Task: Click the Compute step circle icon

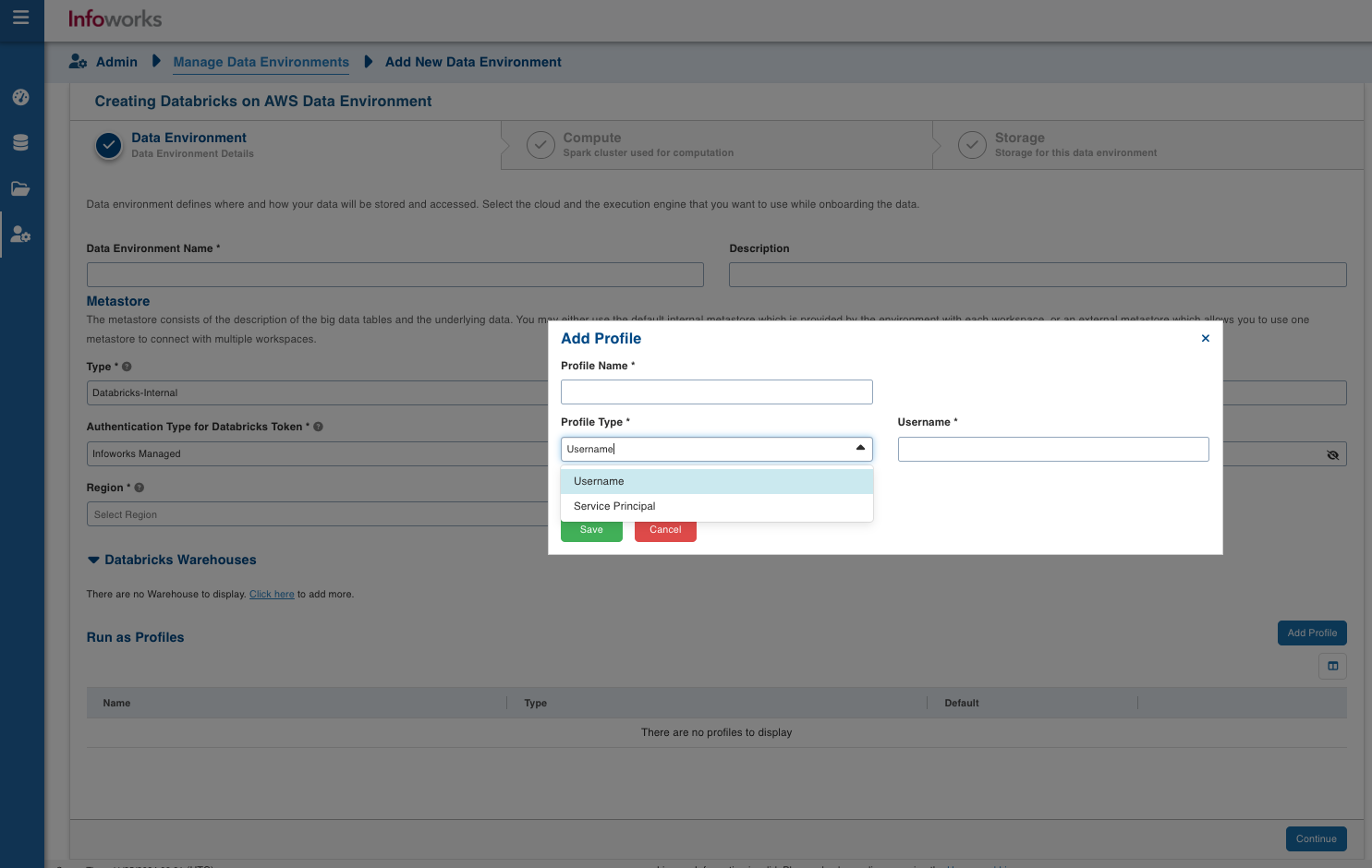Action: coord(540,145)
